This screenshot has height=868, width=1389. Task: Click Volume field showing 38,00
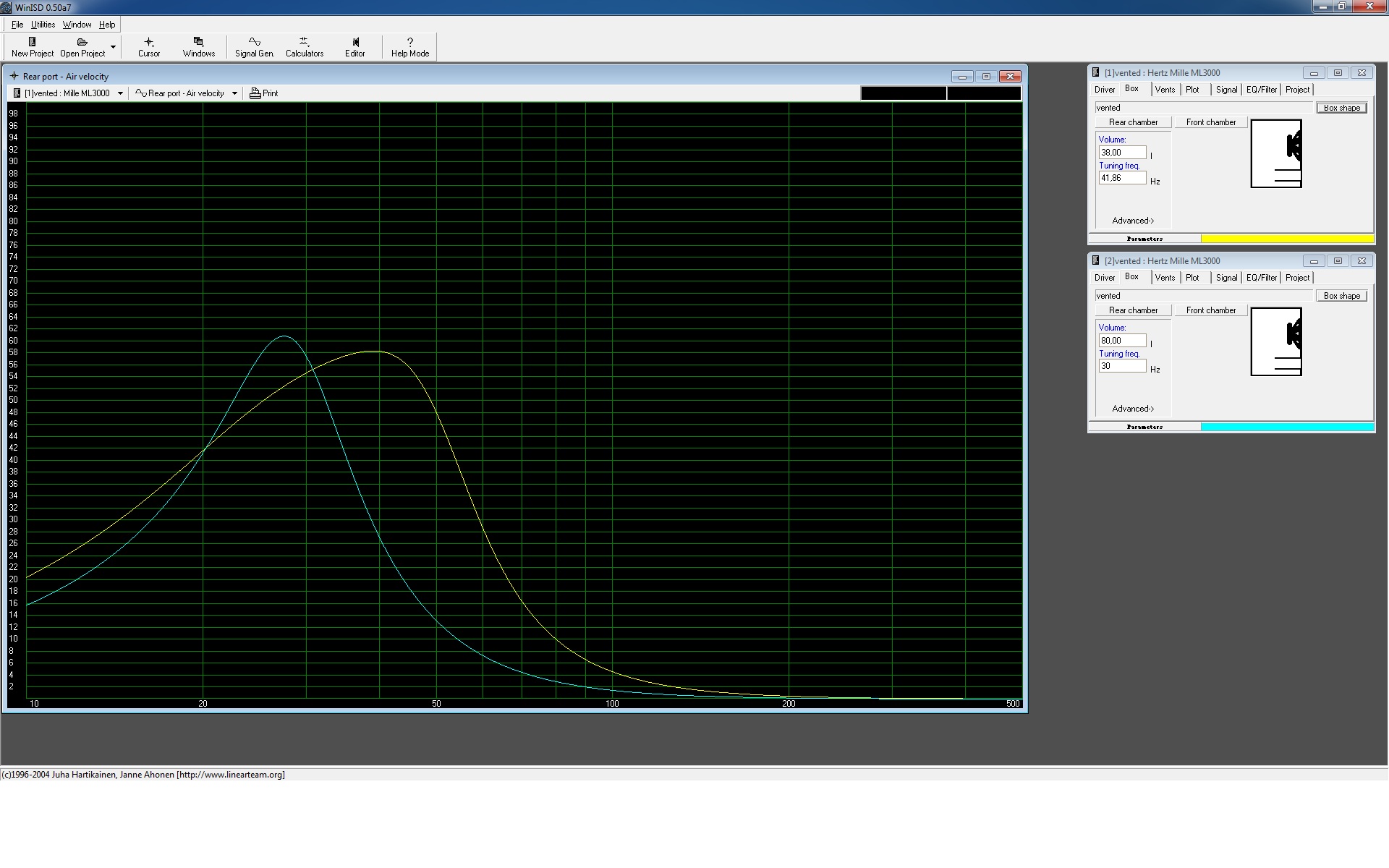click(1122, 153)
